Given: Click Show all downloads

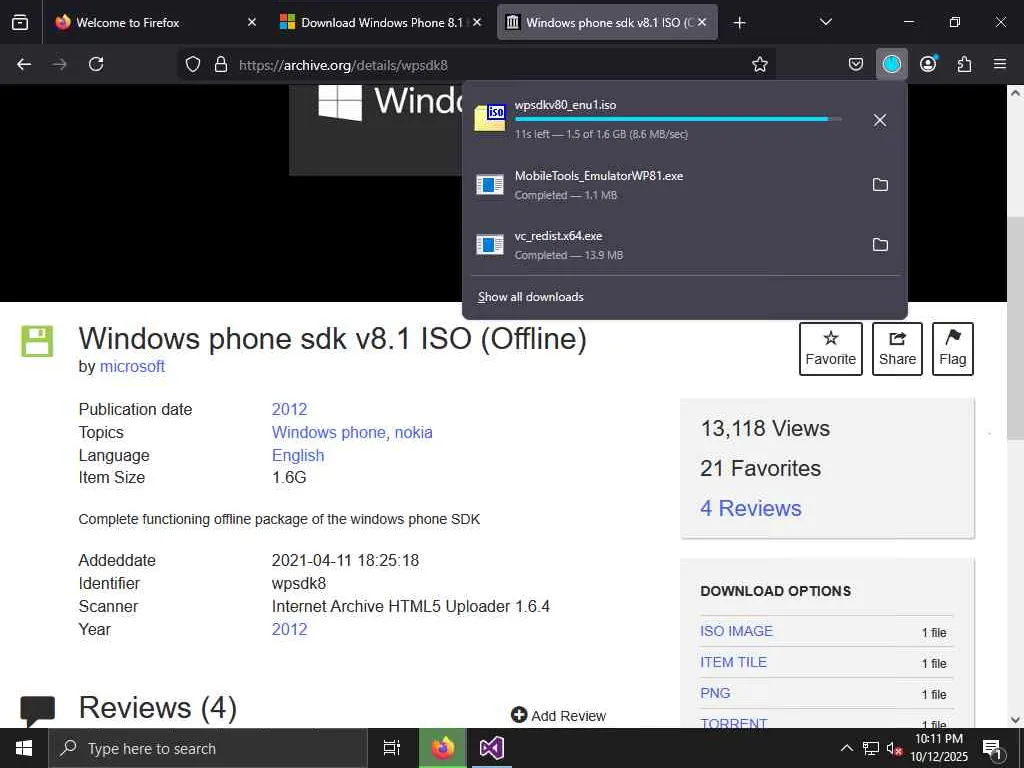Looking at the screenshot, I should pyautogui.click(x=530, y=297).
